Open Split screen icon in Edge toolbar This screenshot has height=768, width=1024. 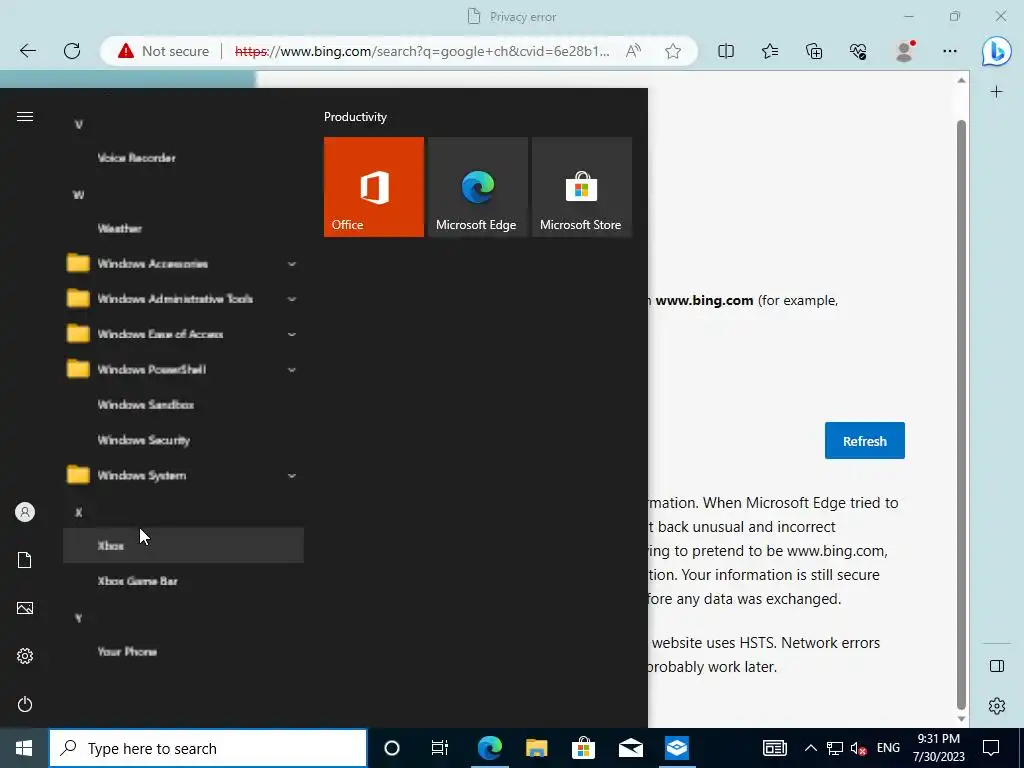(x=726, y=51)
